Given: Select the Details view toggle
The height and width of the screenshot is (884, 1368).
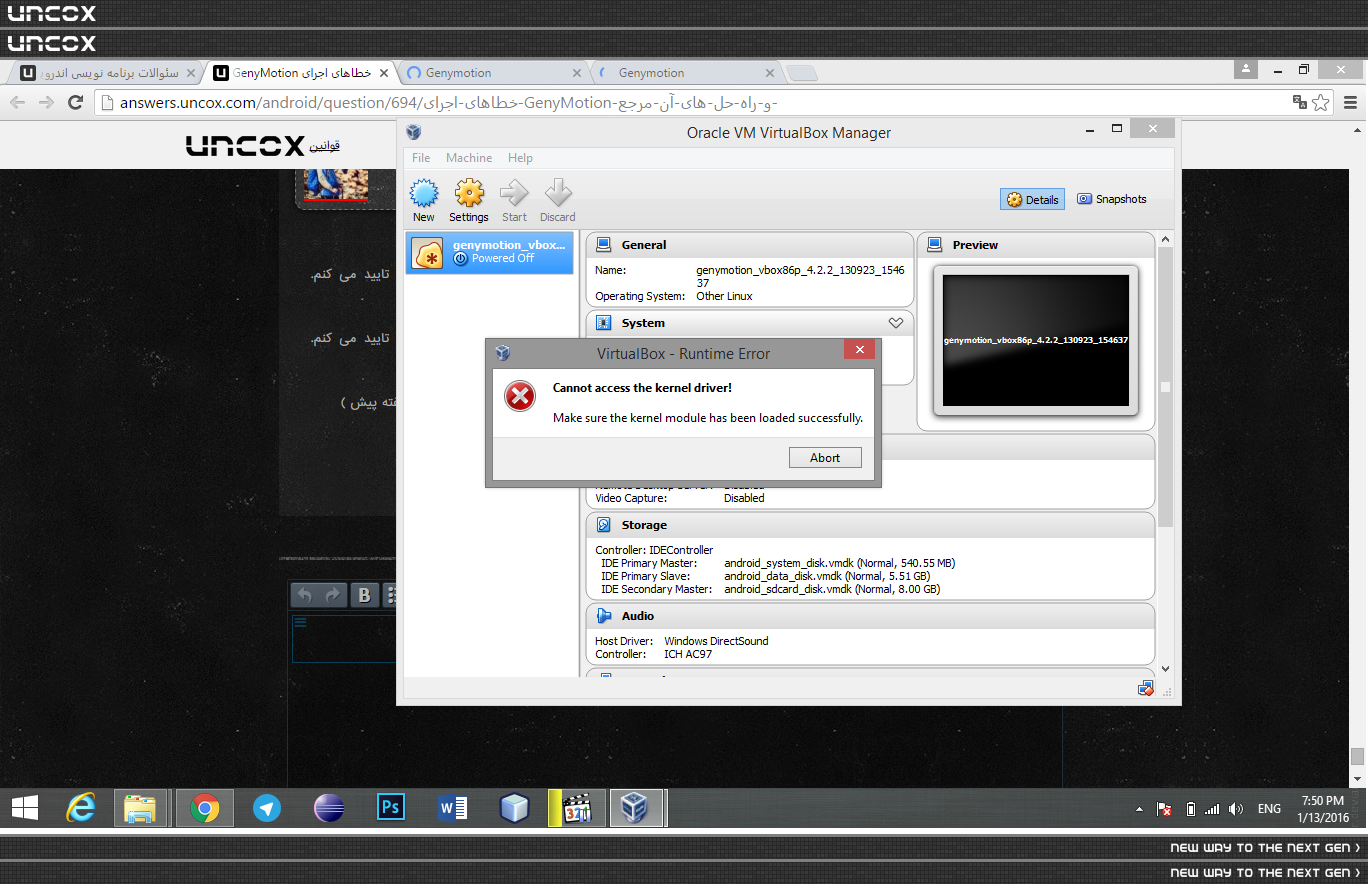Looking at the screenshot, I should pos(1032,199).
